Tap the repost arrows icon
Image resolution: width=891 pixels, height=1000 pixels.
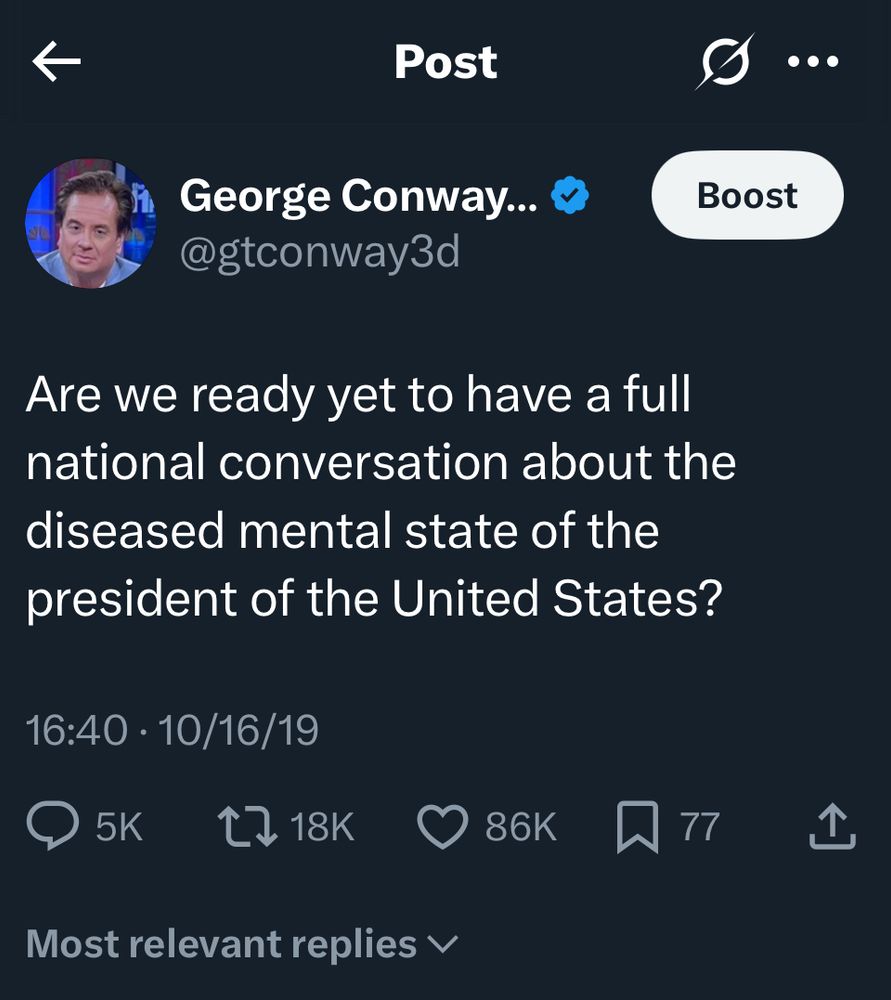[247, 827]
